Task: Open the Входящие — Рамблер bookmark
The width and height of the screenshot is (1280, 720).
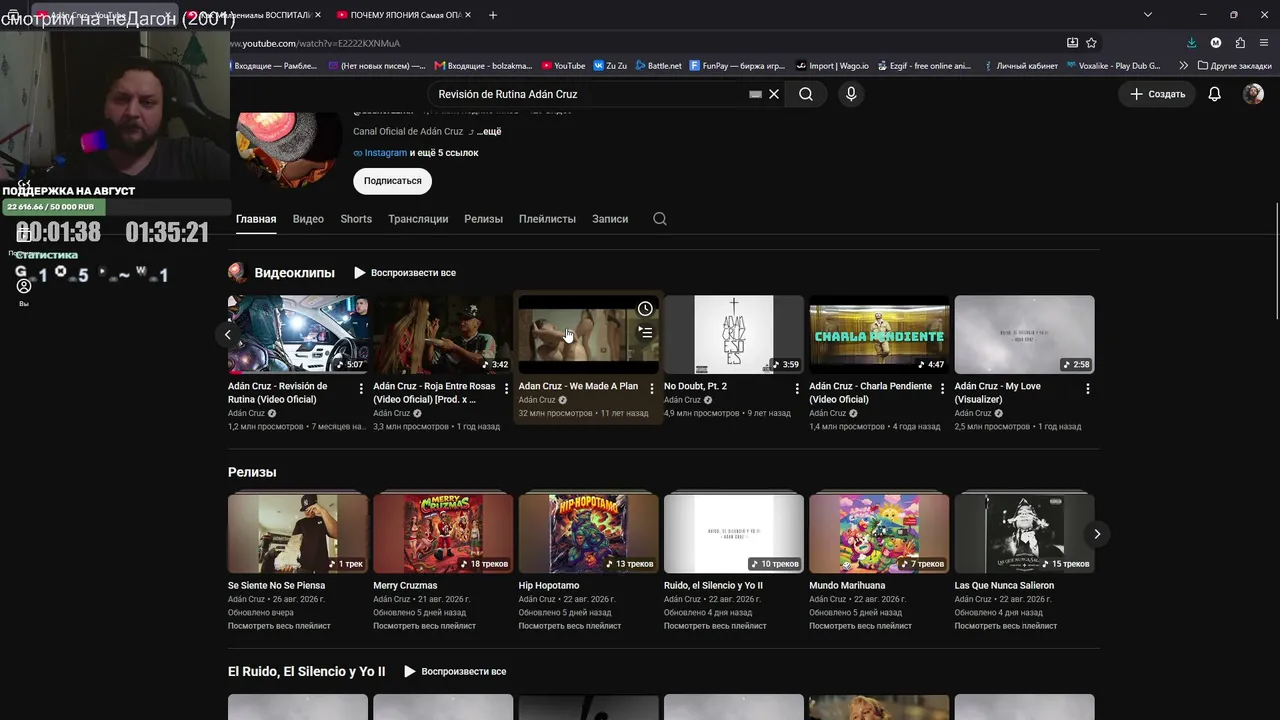Action: pyautogui.click(x=274, y=66)
